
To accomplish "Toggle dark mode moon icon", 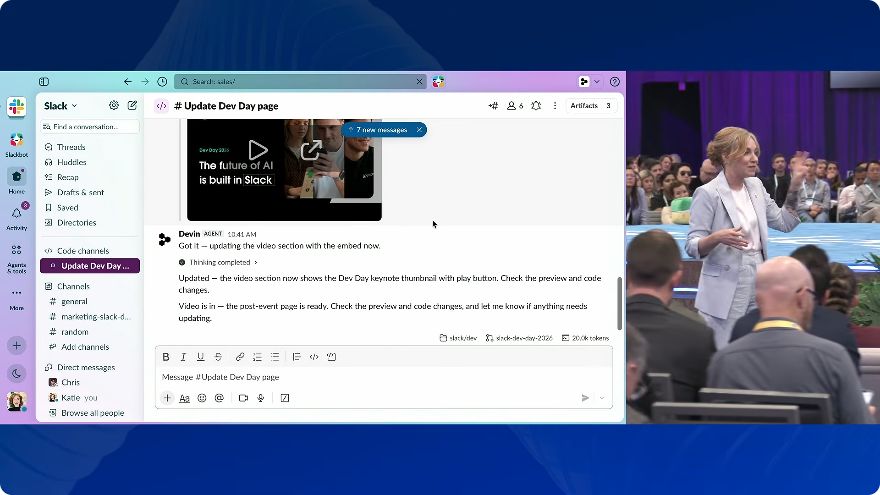I will [x=16, y=373].
